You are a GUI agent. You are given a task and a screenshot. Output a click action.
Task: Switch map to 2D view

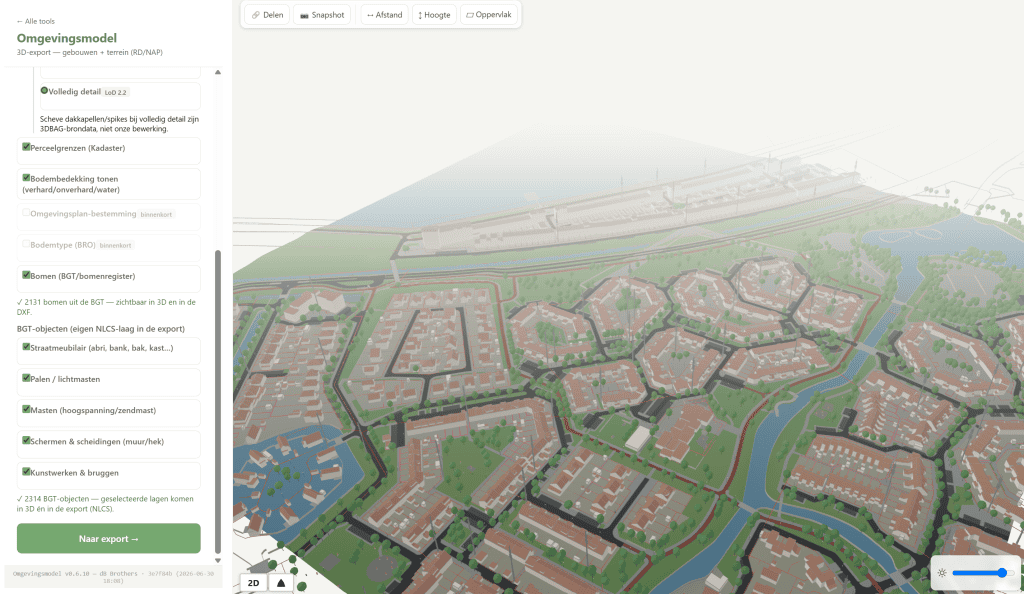point(253,583)
